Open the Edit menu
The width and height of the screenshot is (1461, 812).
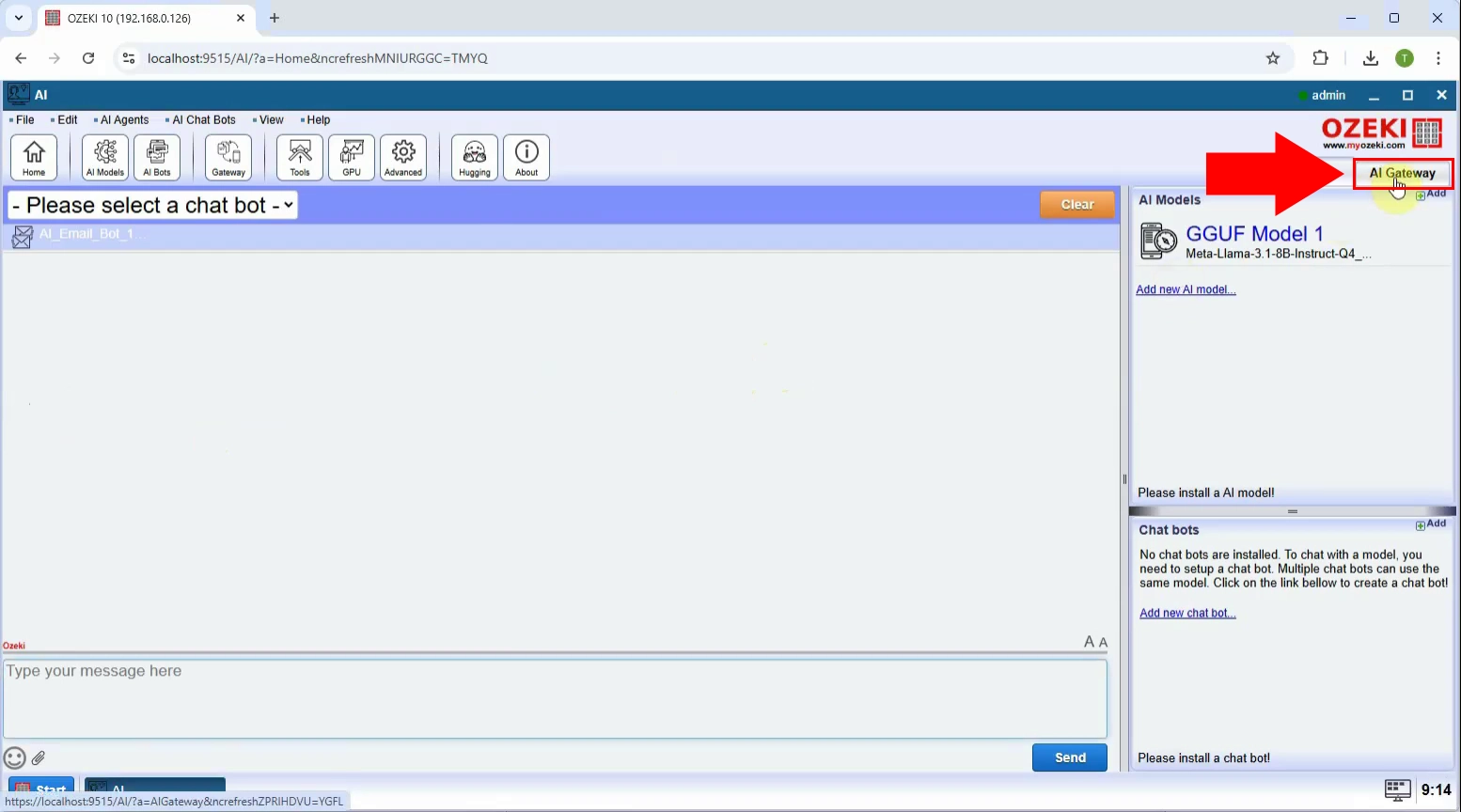[67, 120]
